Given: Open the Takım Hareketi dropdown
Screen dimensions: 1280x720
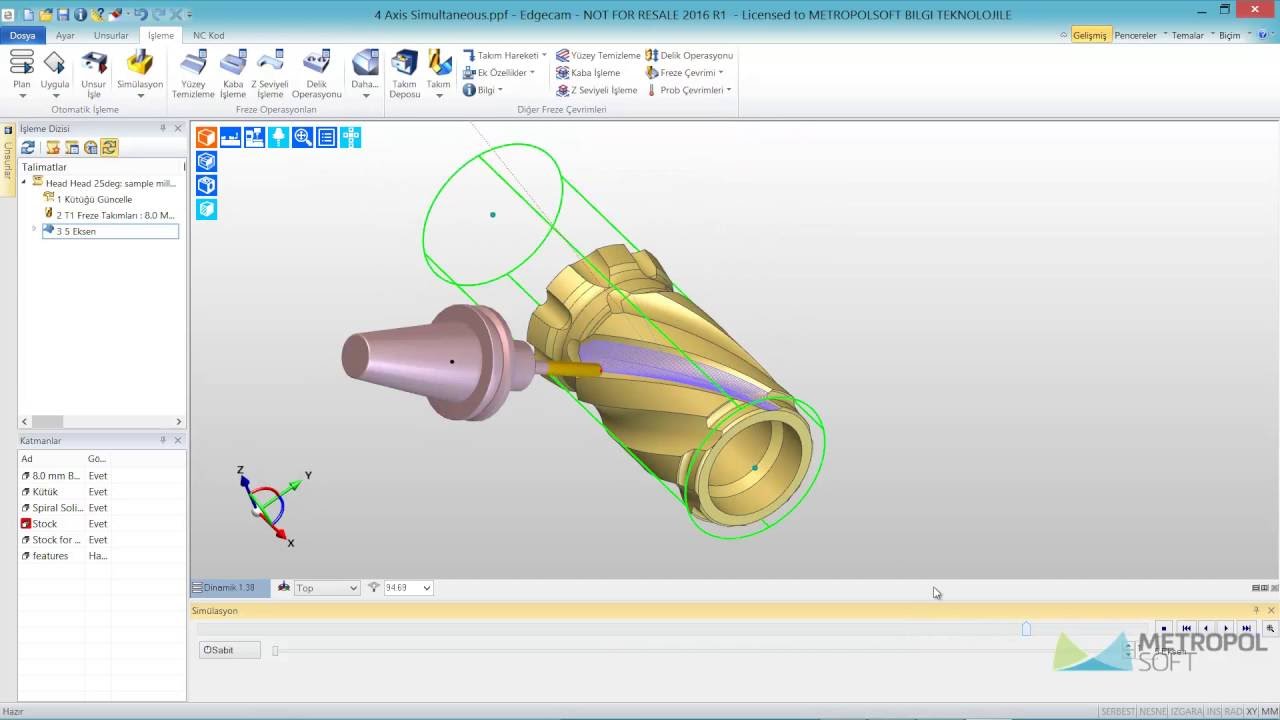Looking at the screenshot, I should pos(505,56).
